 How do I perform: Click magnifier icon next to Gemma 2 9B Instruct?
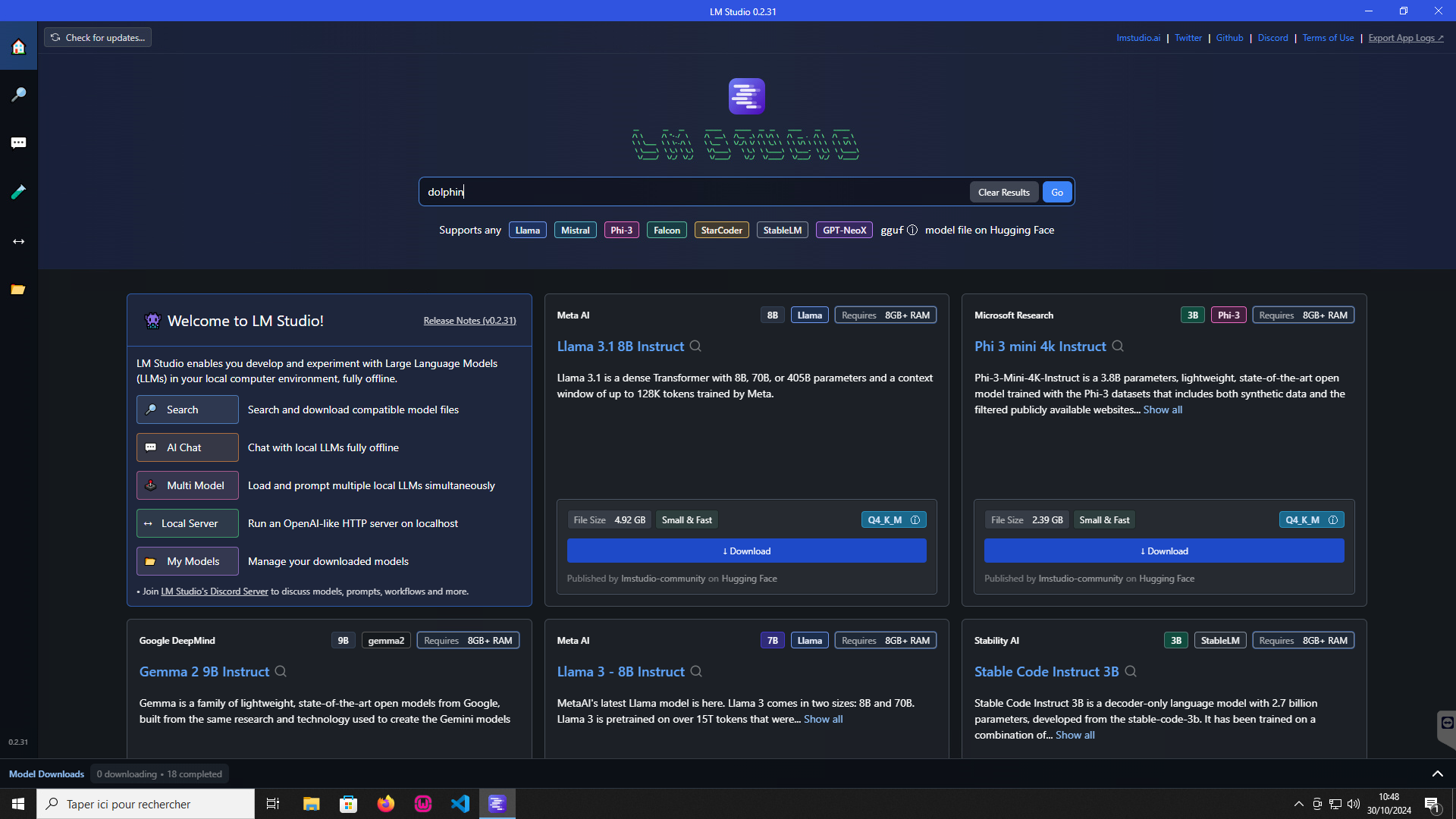pos(281,672)
